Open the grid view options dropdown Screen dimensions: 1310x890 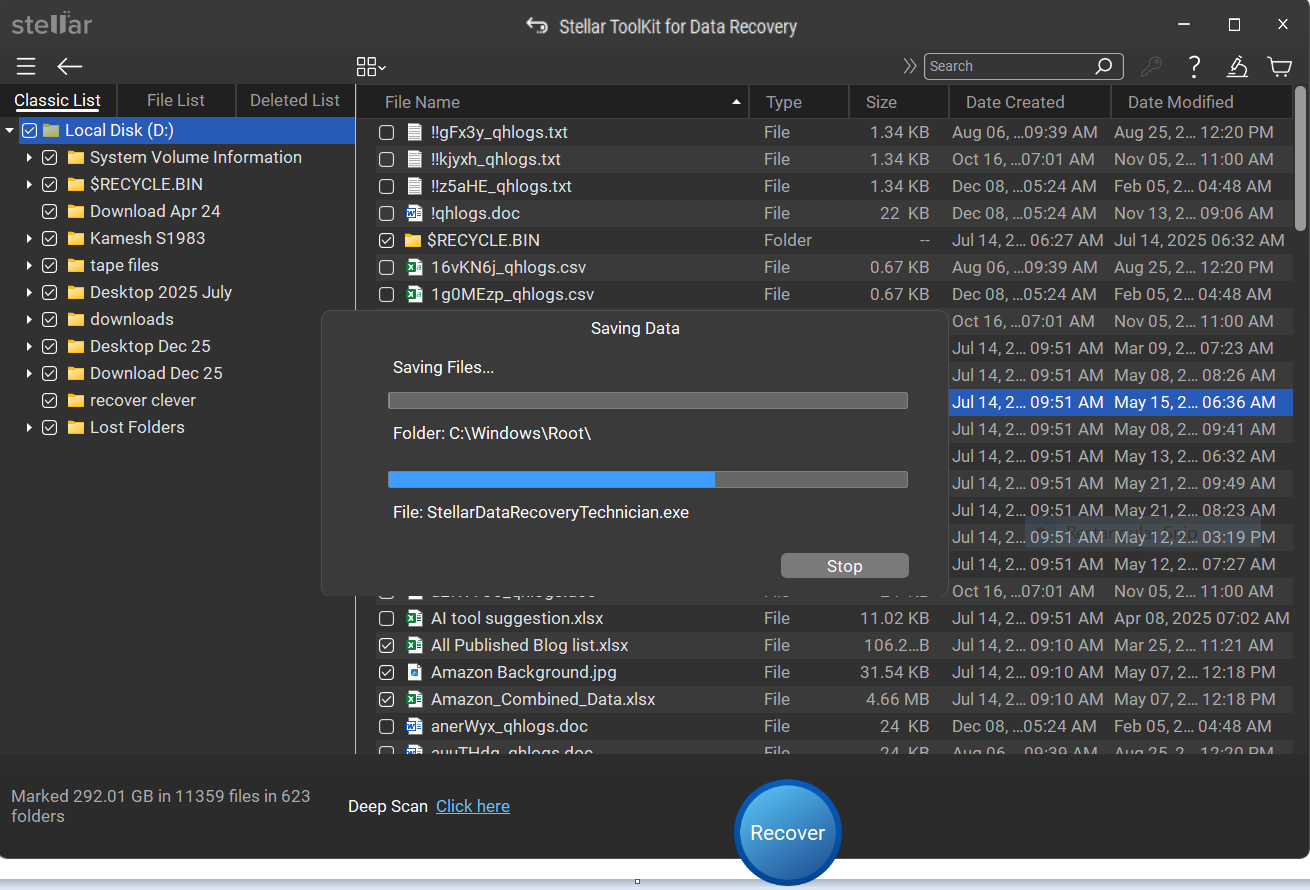(371, 66)
